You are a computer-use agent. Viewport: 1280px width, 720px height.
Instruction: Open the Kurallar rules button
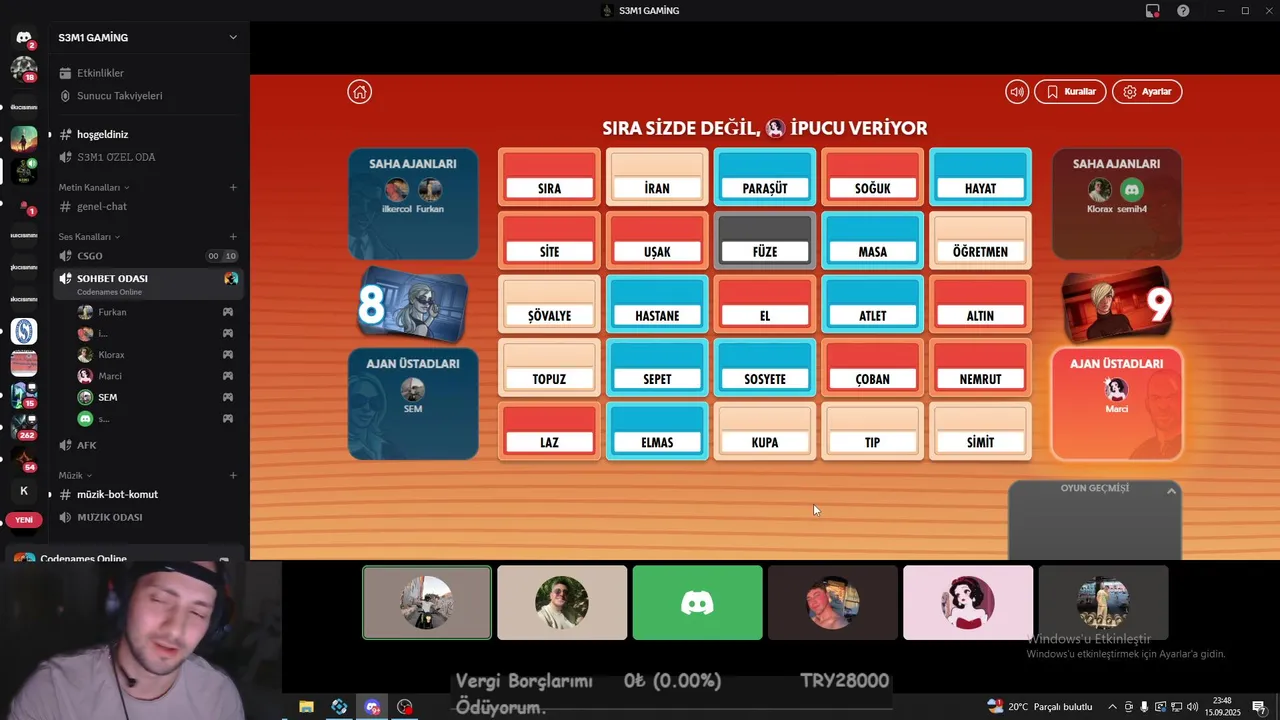pos(1070,92)
